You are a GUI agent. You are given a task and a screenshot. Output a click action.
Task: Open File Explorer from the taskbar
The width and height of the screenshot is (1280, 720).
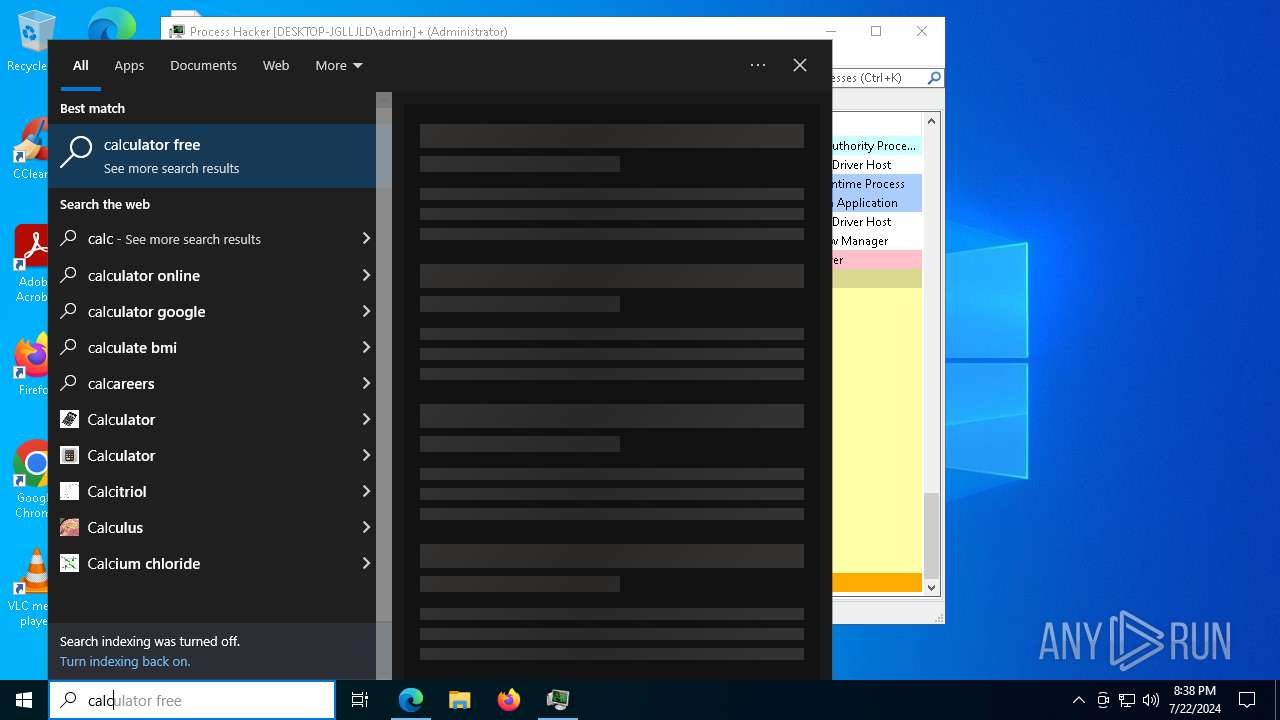(460, 700)
